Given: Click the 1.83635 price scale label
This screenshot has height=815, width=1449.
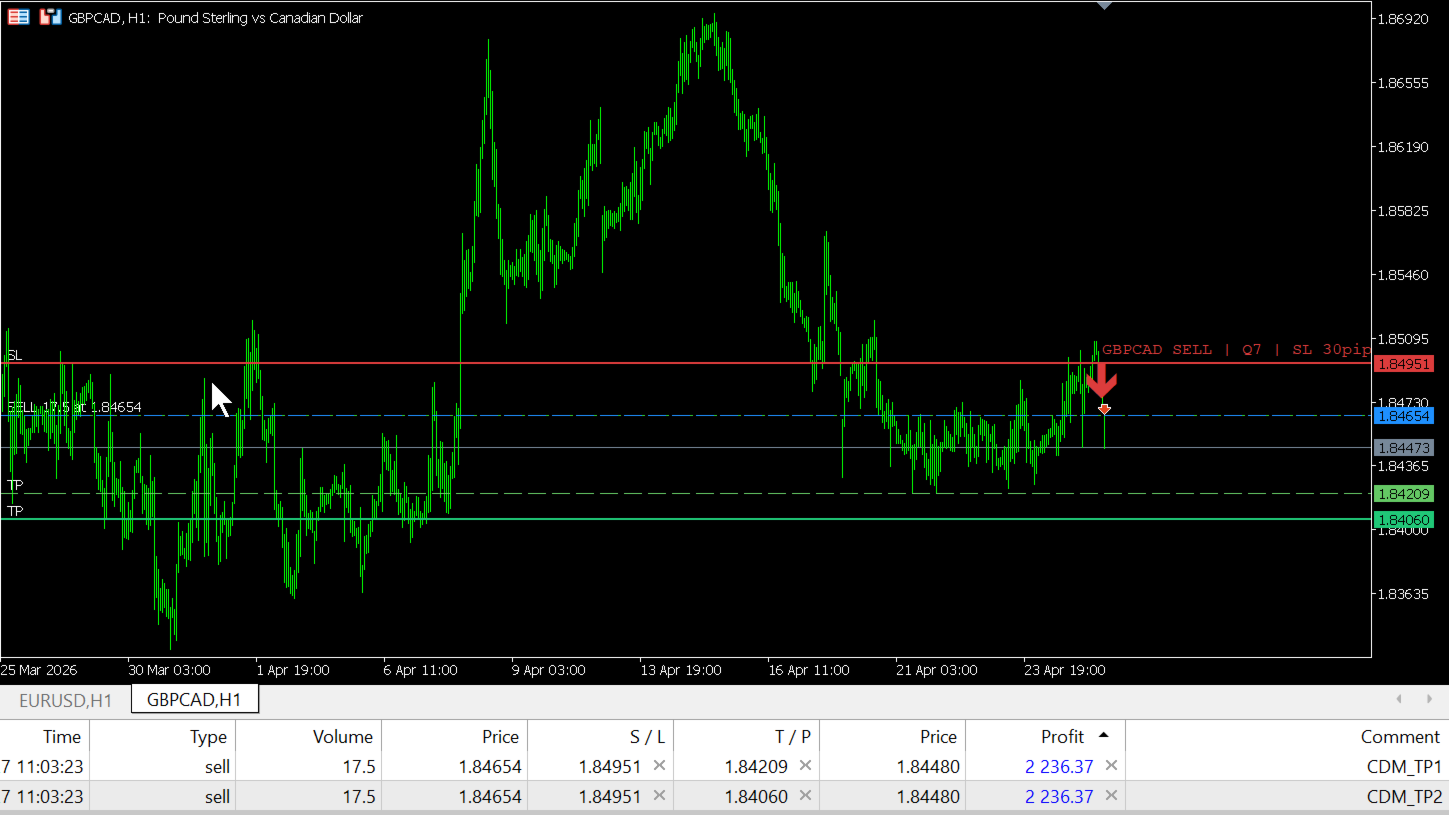Looking at the screenshot, I should [1403, 594].
